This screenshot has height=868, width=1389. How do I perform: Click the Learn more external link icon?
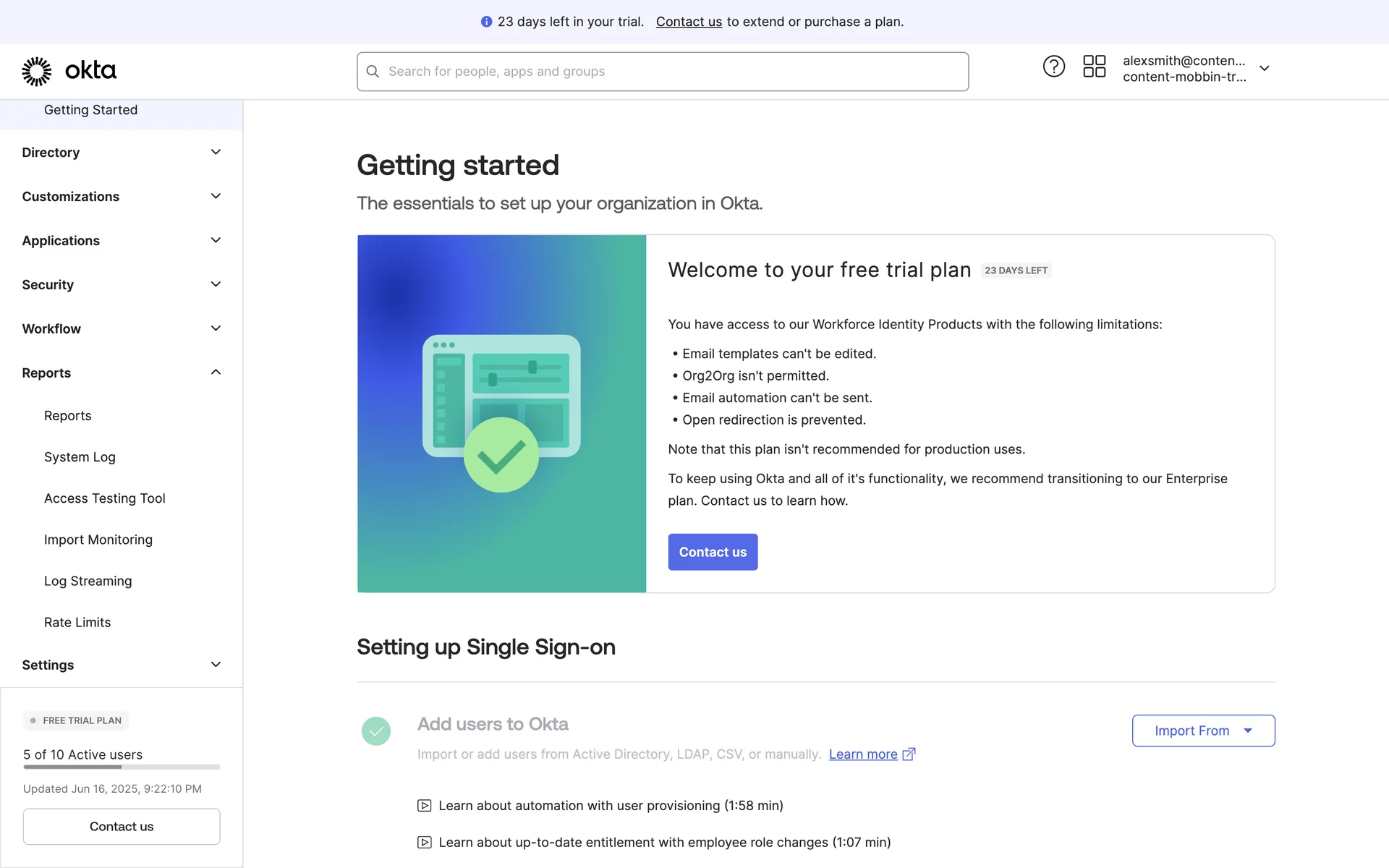909,754
